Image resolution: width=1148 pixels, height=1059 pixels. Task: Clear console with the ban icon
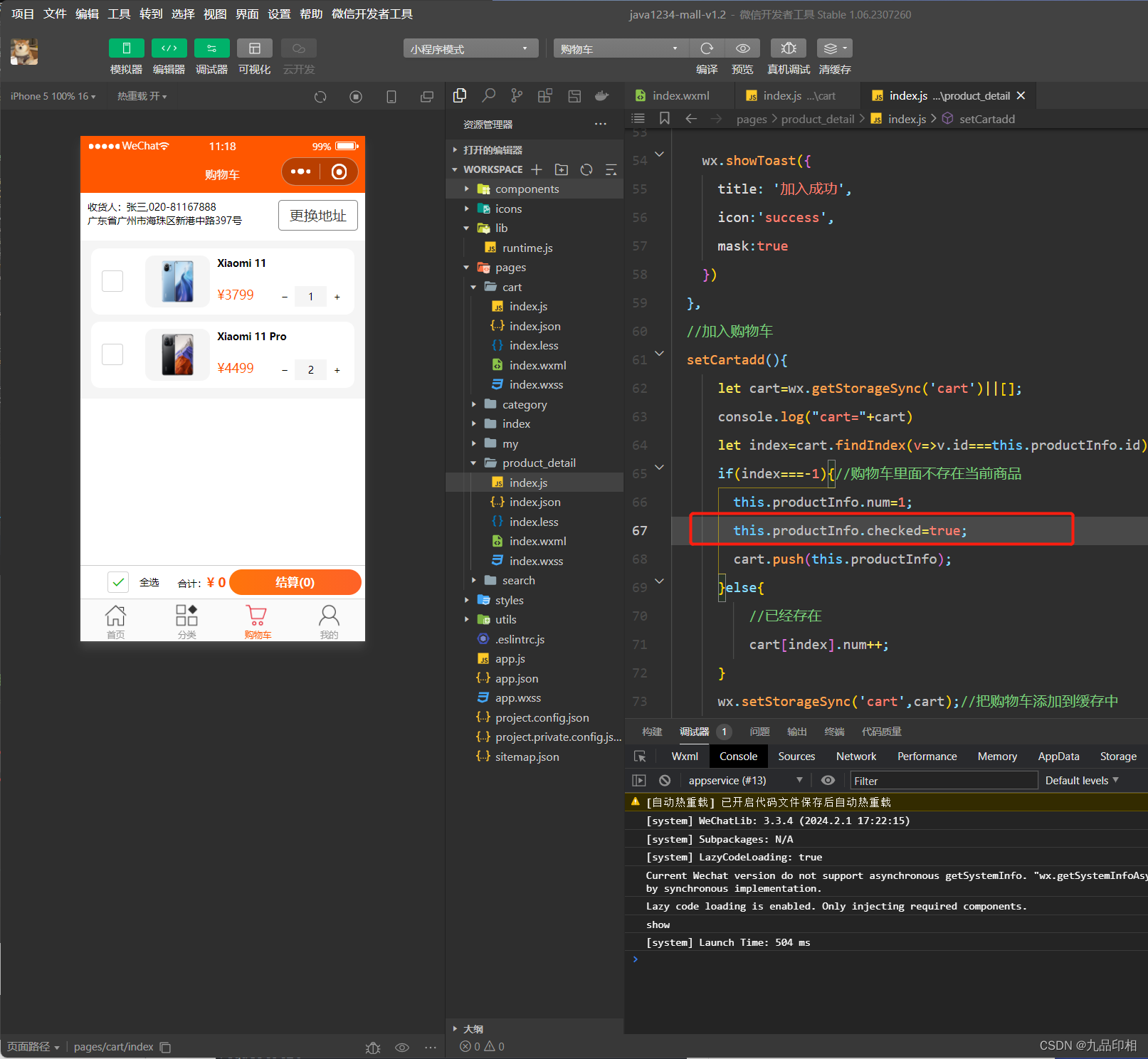(665, 781)
